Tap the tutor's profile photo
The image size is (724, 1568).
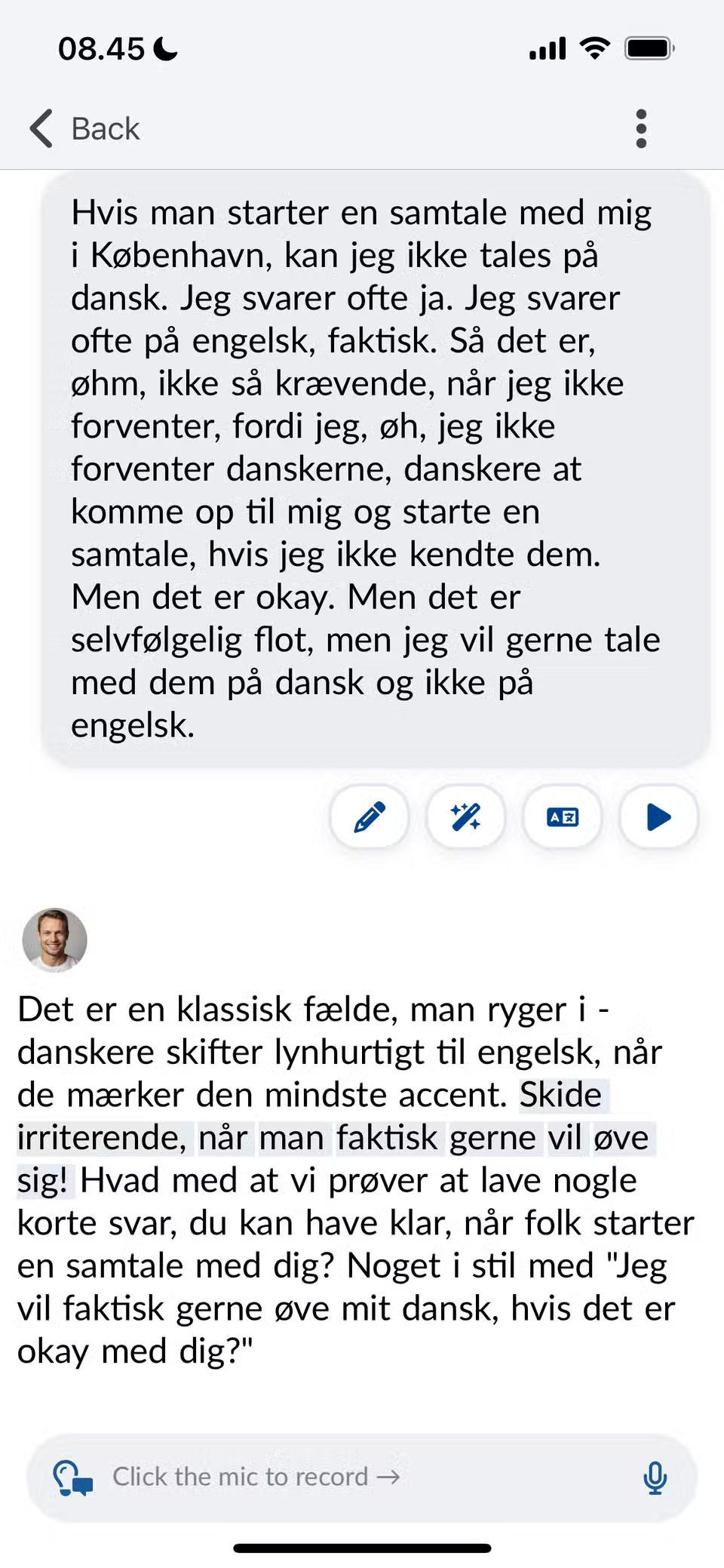[x=54, y=939]
